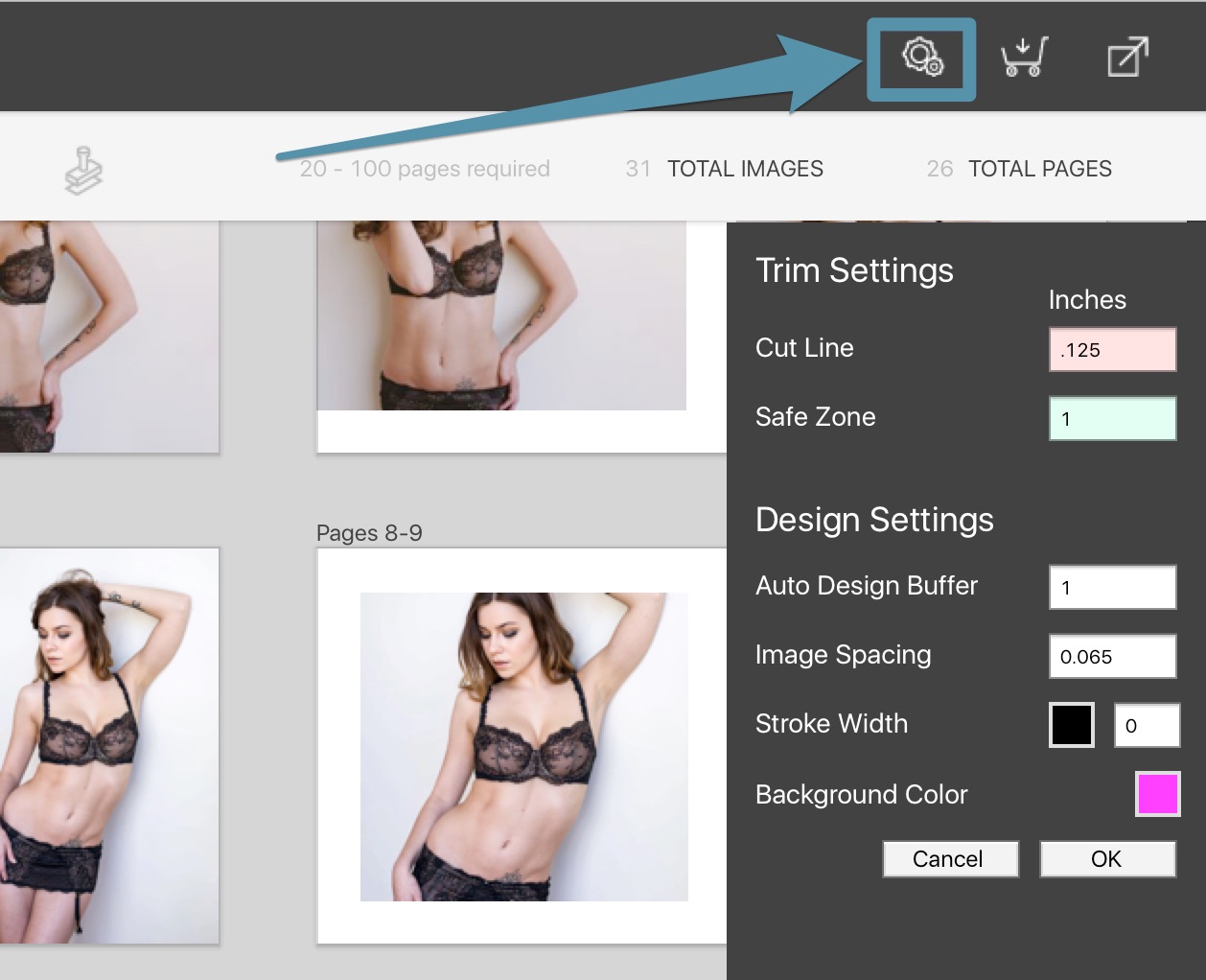Open the settings gear icon
1206x980 pixels.
(922, 57)
